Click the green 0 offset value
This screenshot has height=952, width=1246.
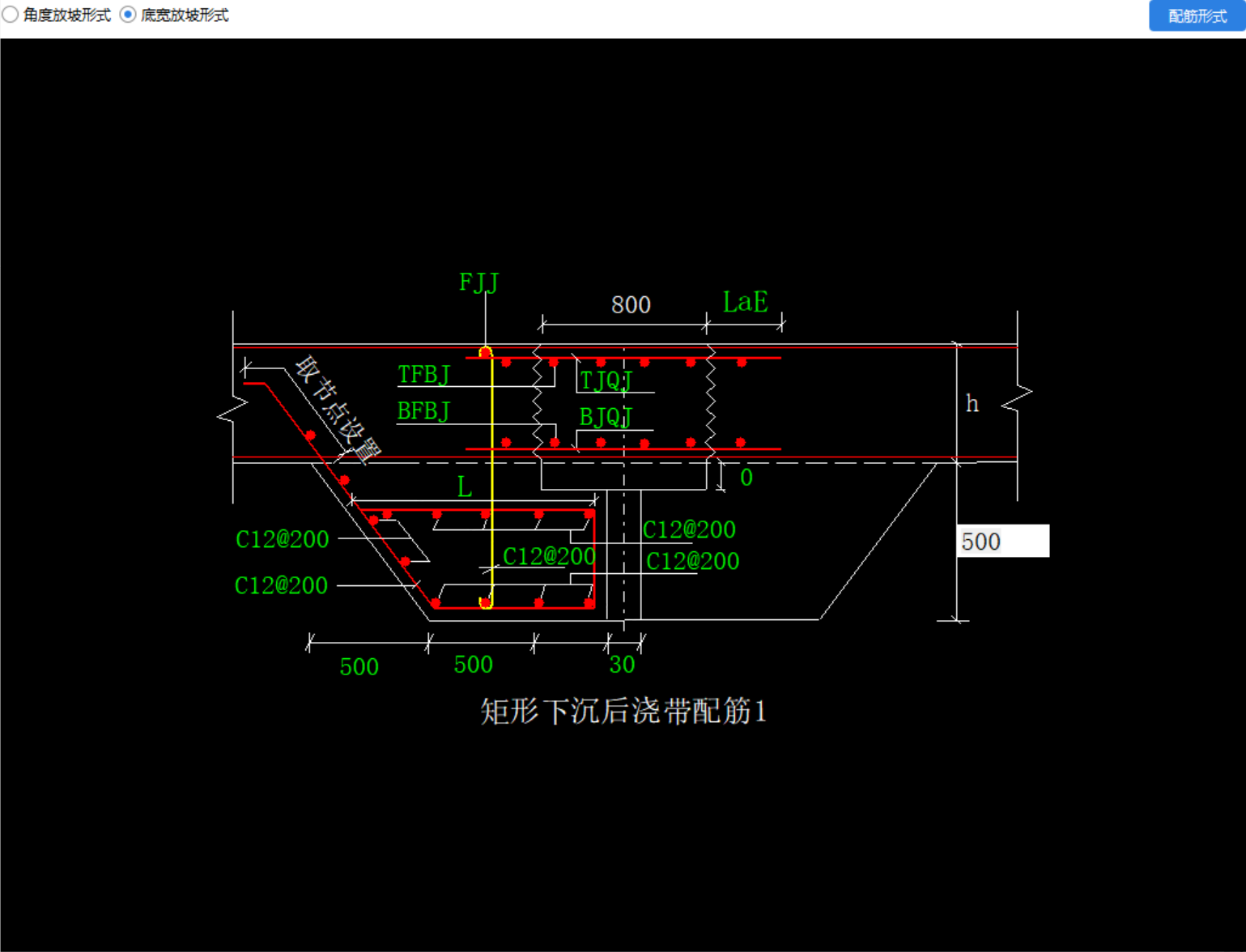tap(746, 478)
